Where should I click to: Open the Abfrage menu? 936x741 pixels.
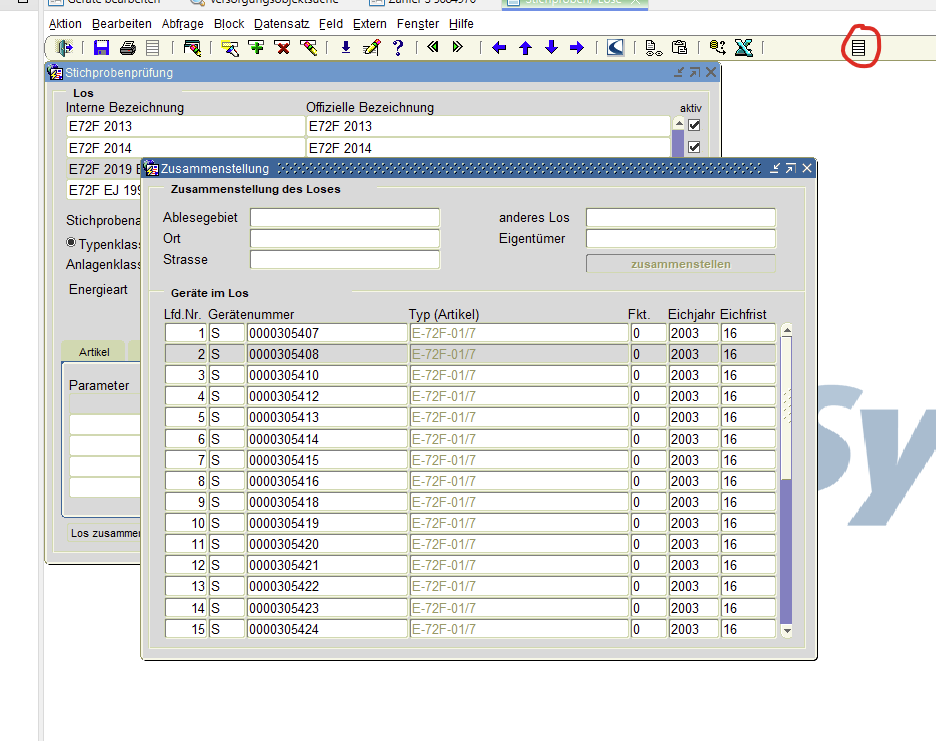[182, 23]
